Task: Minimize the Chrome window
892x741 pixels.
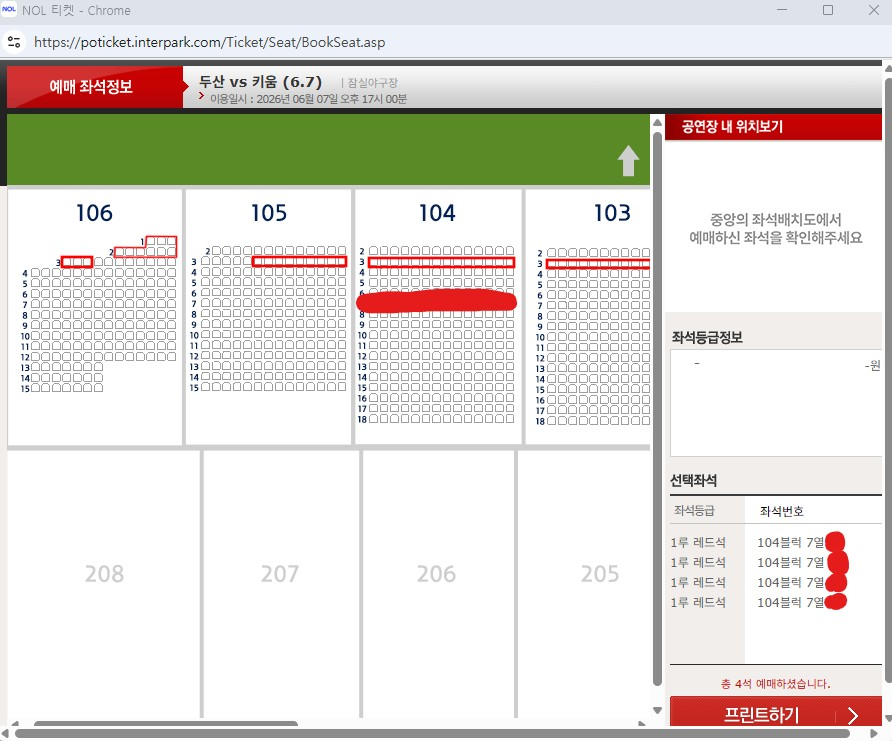Action: point(782,10)
